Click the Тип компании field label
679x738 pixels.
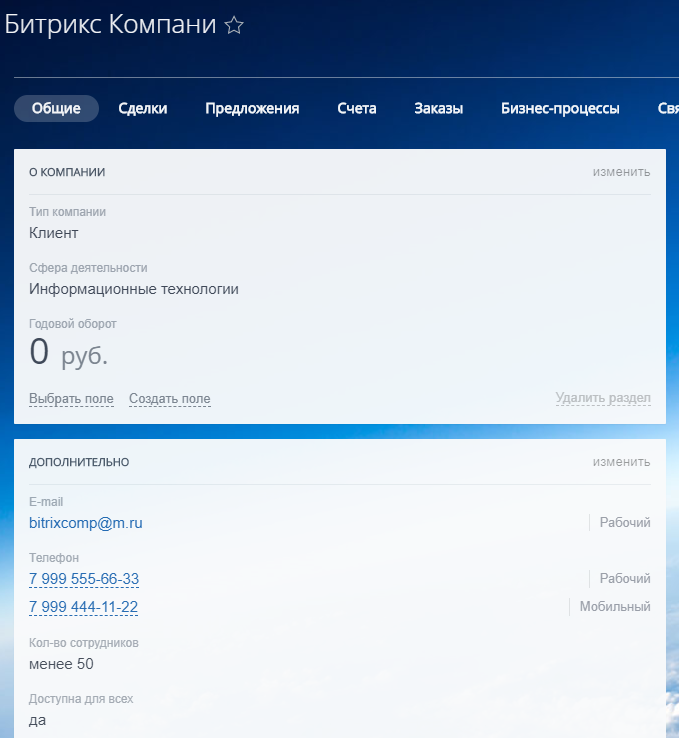pyautogui.click(x=67, y=212)
